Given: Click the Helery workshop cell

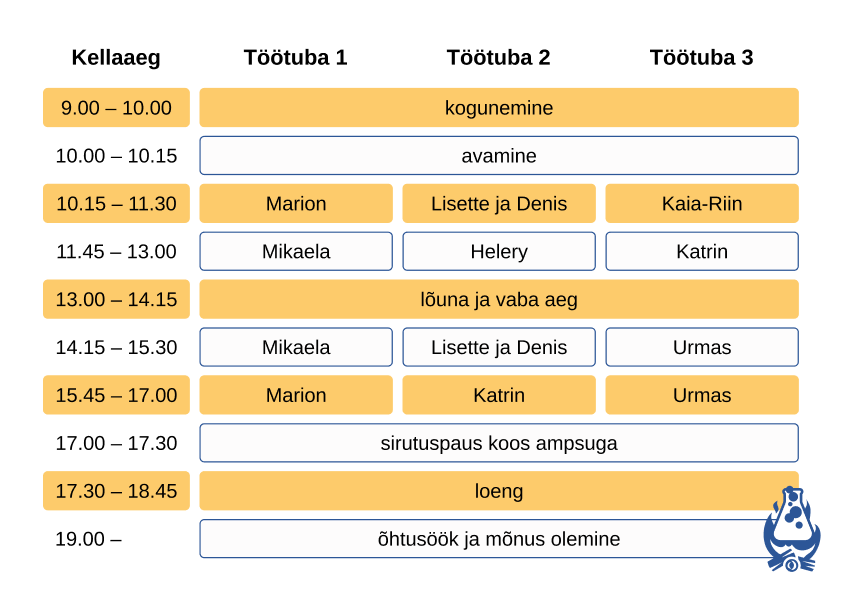Looking at the screenshot, I should coord(498,252).
